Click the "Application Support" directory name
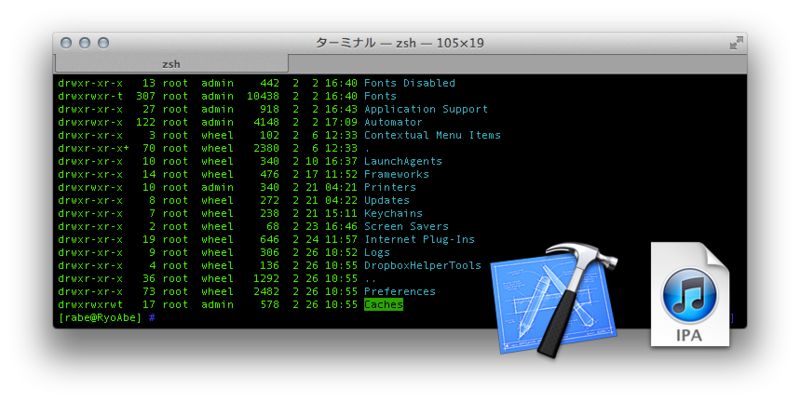Viewport: 800px width, 402px height. [426, 109]
